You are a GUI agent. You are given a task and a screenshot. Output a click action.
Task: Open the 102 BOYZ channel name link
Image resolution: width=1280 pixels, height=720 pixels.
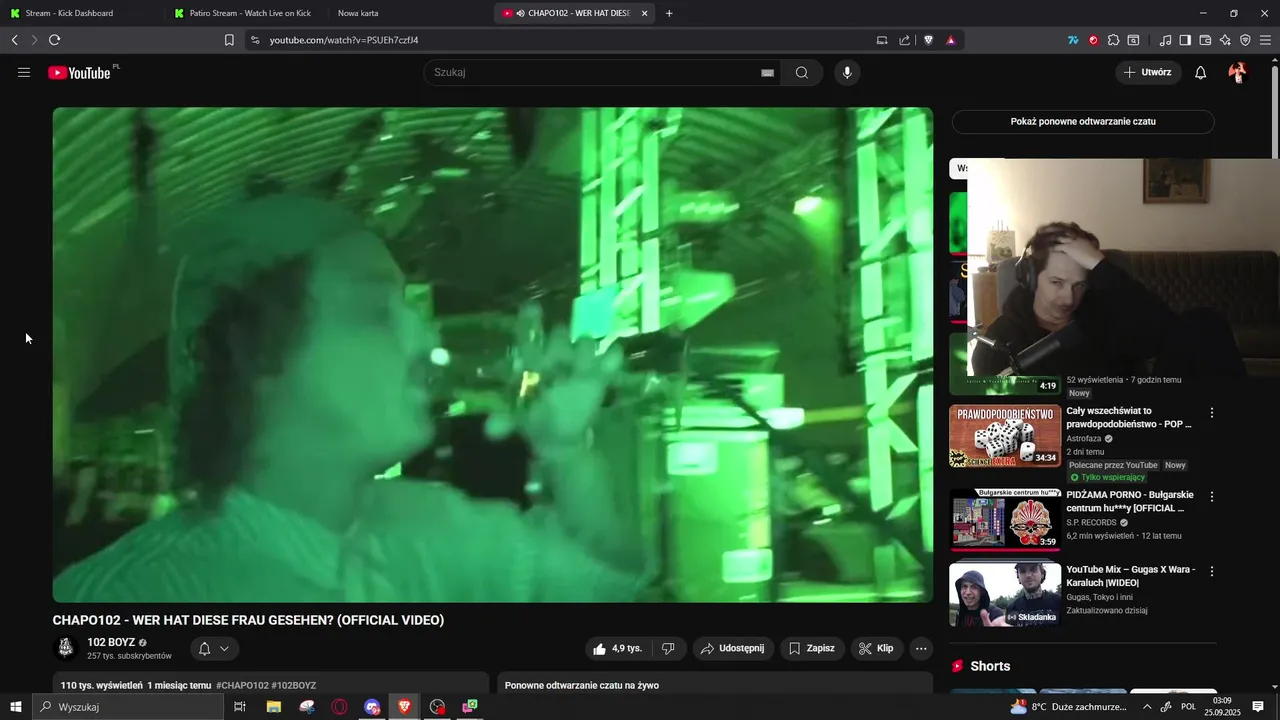[111, 643]
